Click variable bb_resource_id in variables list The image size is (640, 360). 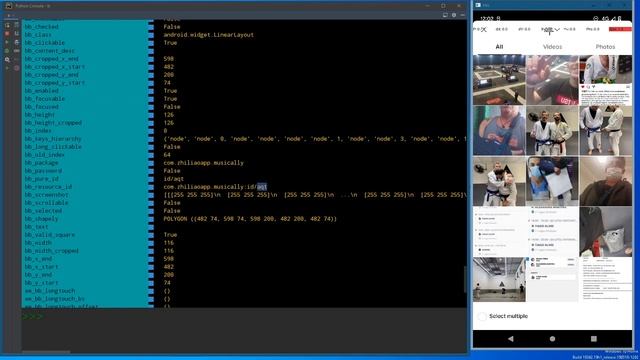(48, 187)
